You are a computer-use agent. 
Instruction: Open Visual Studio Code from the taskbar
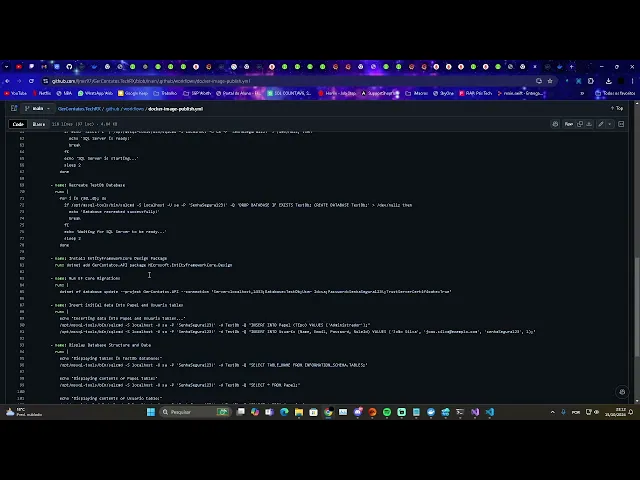tap(490, 412)
